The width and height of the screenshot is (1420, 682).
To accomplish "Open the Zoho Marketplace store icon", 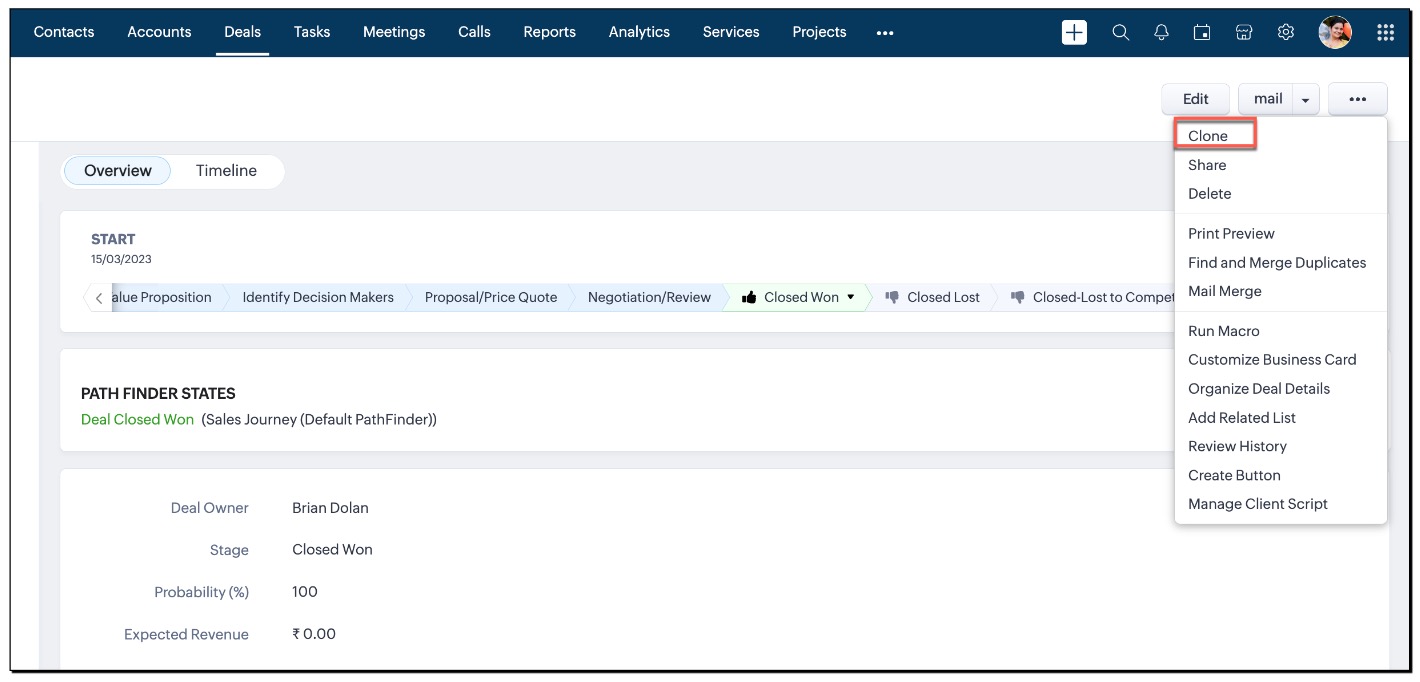I will tap(1243, 31).
